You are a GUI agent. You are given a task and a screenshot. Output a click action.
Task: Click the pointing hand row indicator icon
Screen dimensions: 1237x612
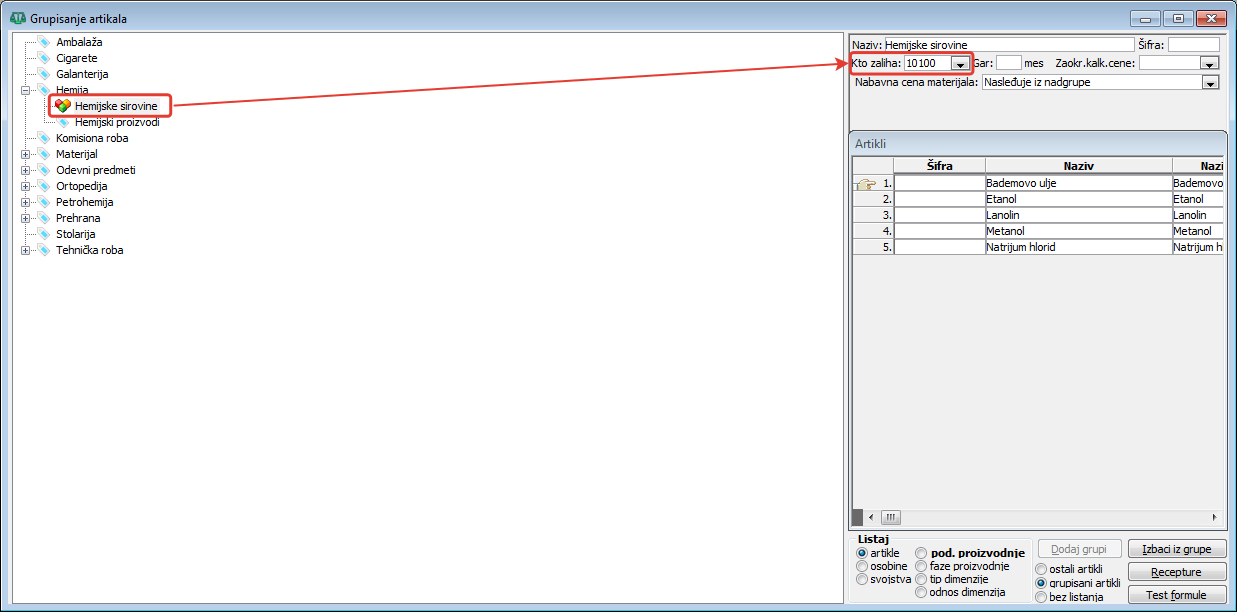pos(865,184)
